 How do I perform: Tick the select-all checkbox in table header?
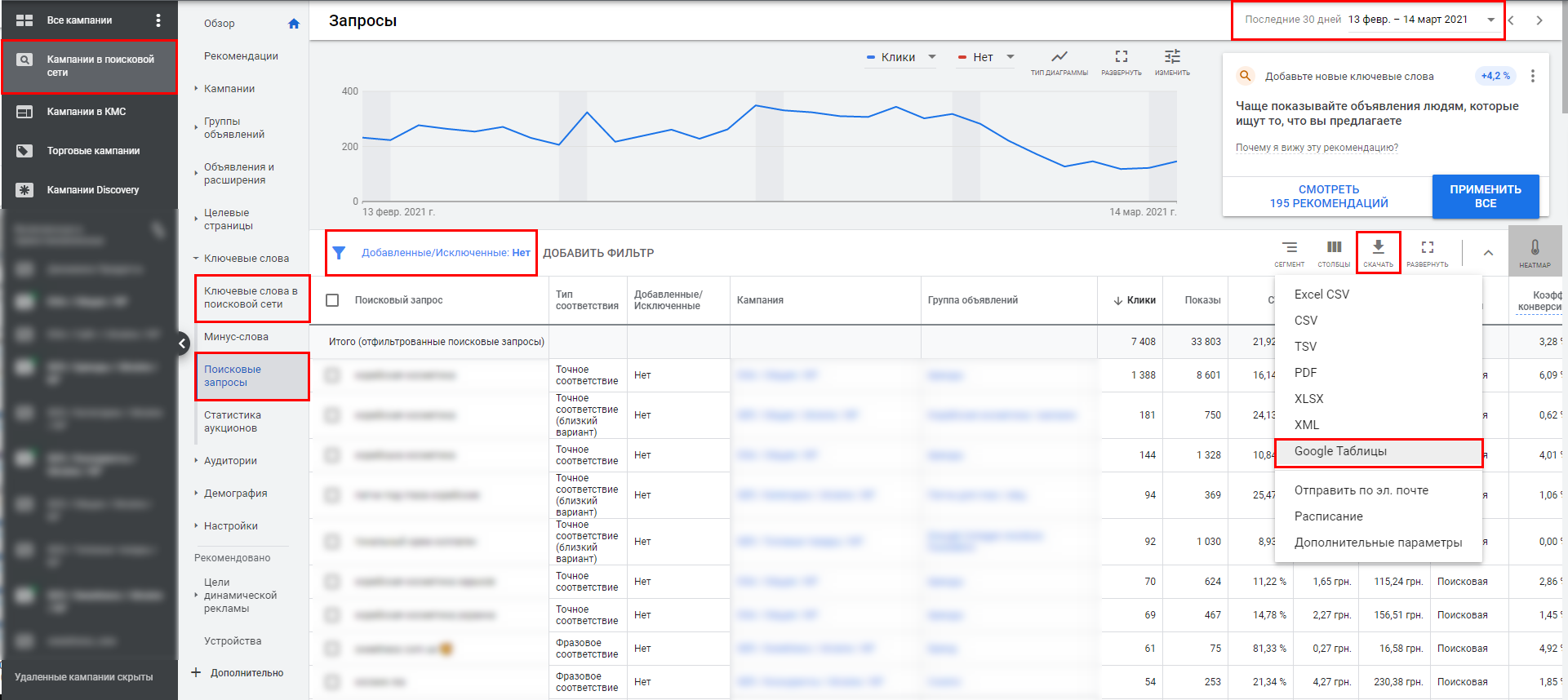click(332, 300)
